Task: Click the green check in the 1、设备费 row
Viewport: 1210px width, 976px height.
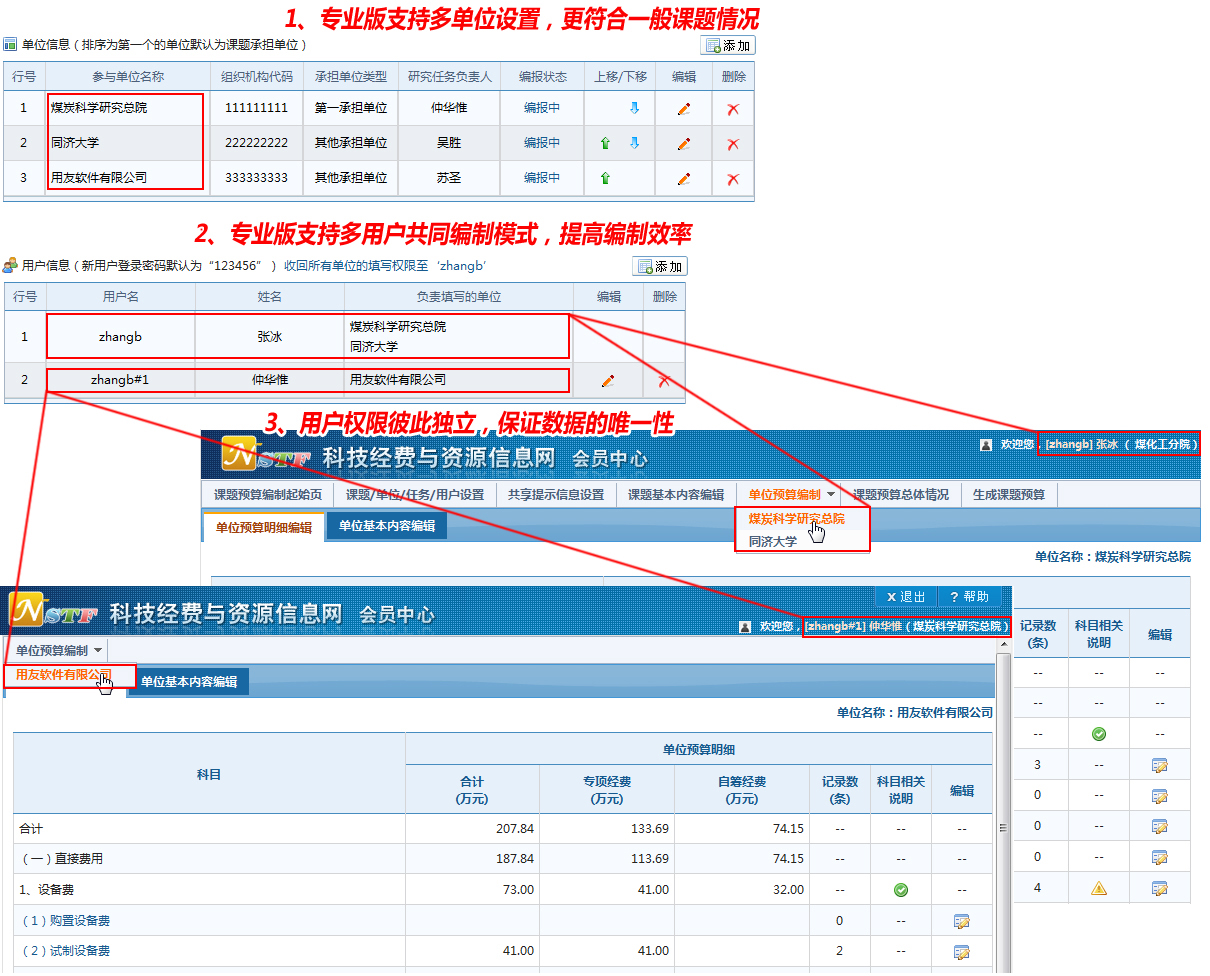Action: pyautogui.click(x=901, y=890)
